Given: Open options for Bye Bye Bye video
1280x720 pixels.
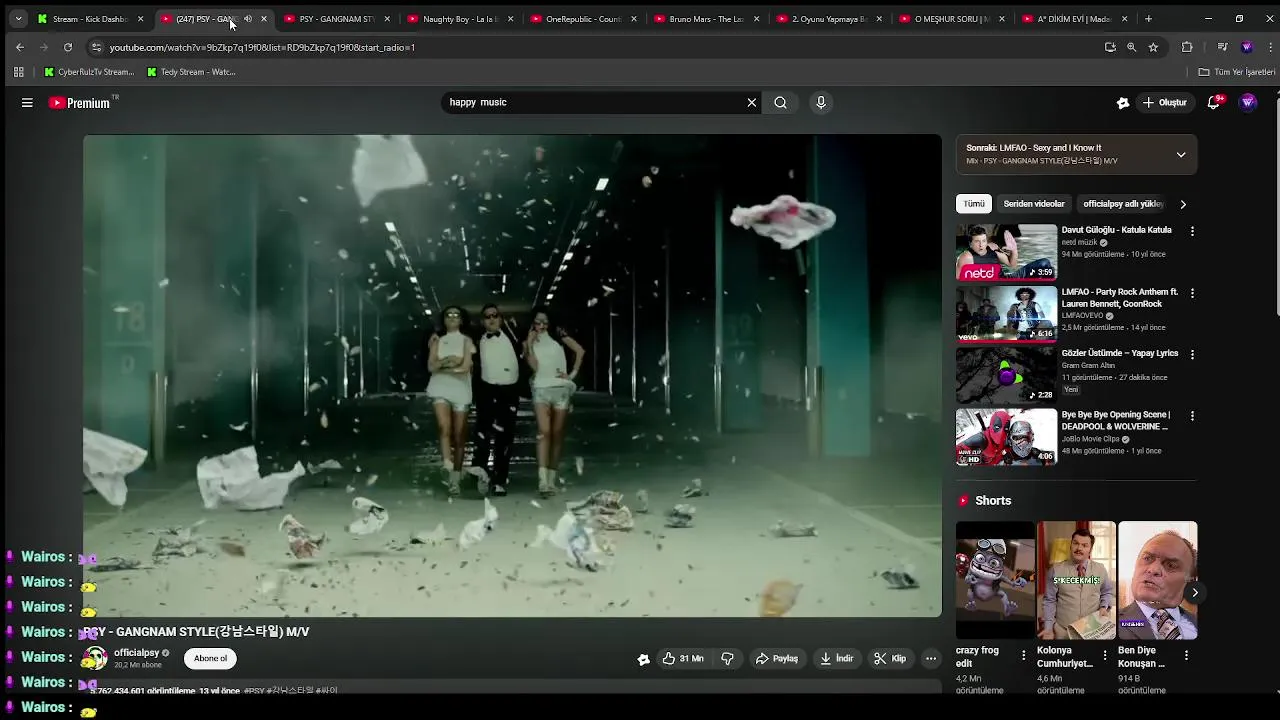Looking at the screenshot, I should tap(1192, 415).
